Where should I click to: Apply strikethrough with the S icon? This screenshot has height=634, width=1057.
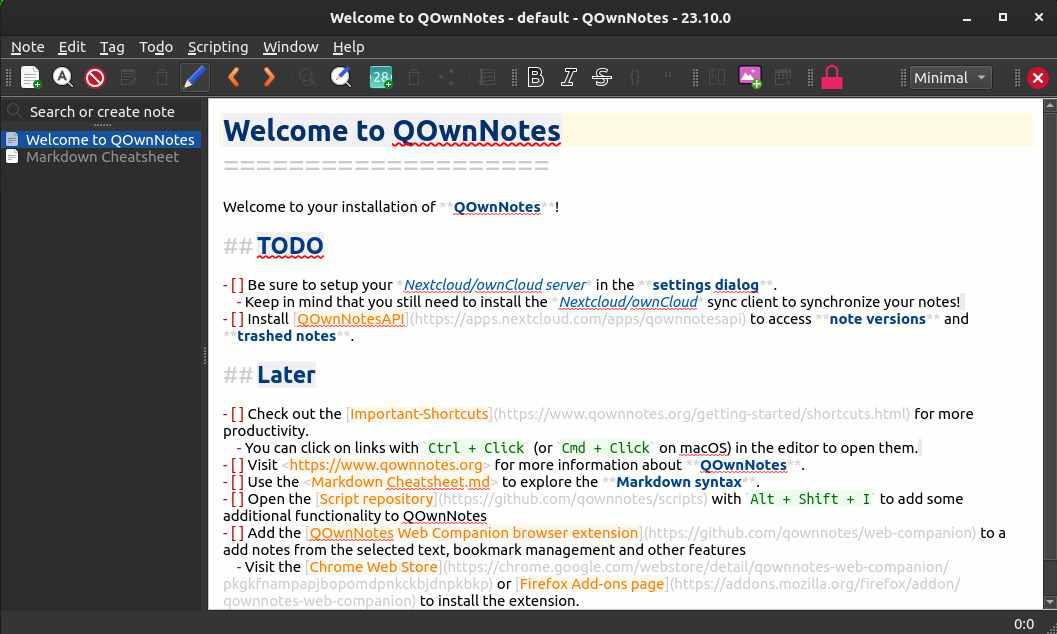click(x=602, y=77)
